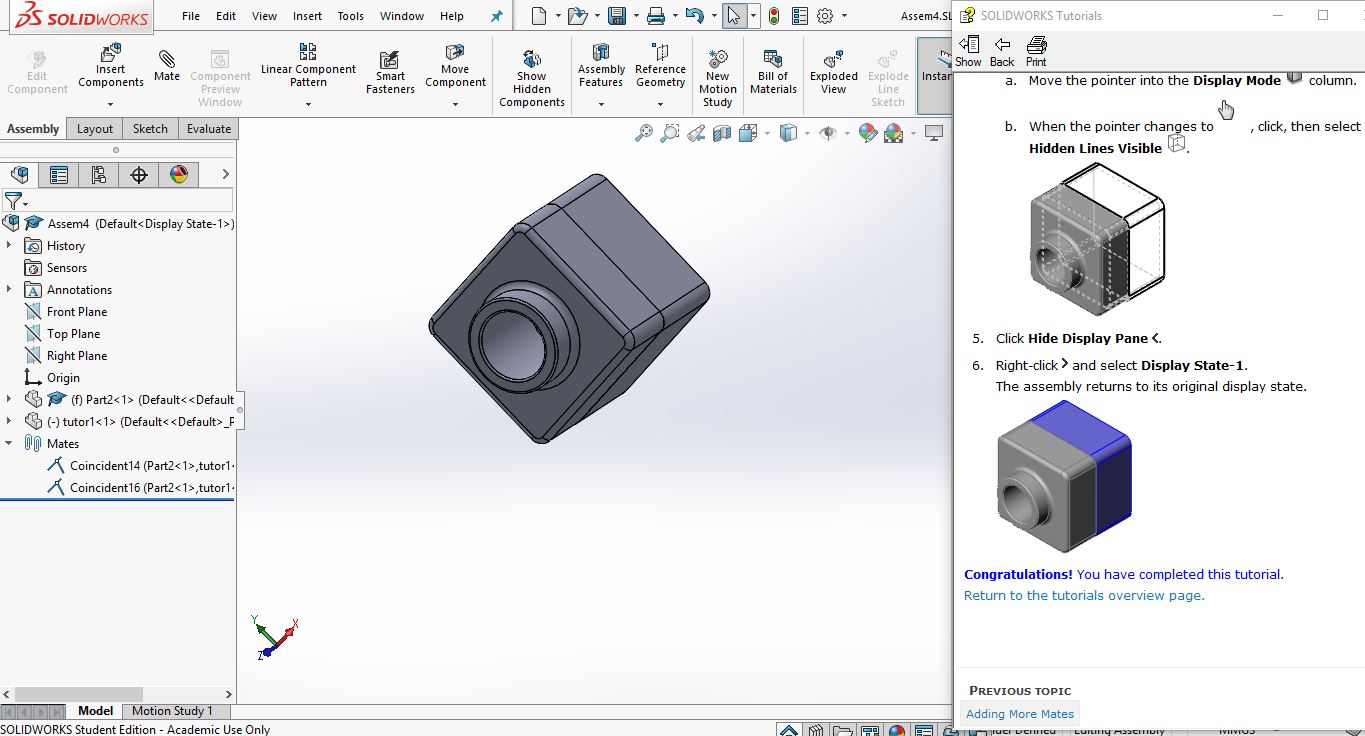Toggle the menu bar pin icon
This screenshot has height=736, width=1365.
pos(496,16)
